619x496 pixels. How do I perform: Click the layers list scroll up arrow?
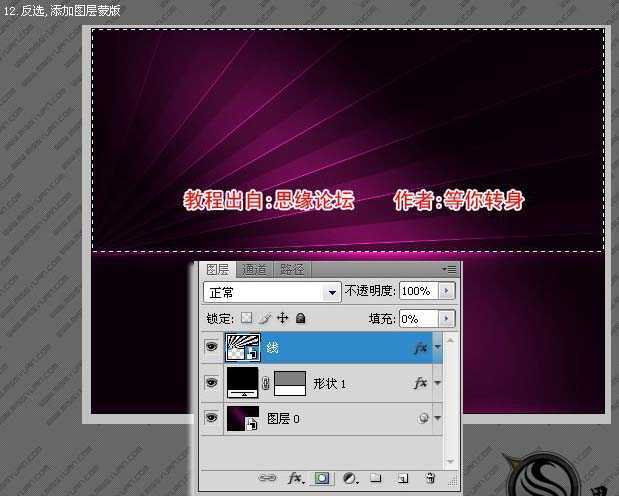(x=450, y=340)
